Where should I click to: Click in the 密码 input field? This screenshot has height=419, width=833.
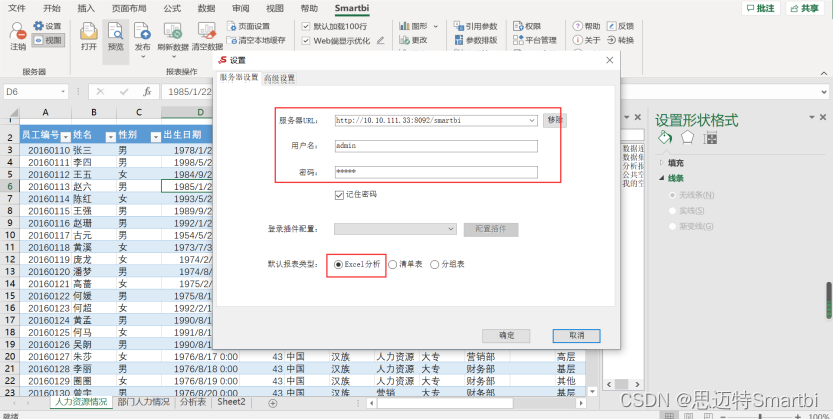pyautogui.click(x=436, y=172)
